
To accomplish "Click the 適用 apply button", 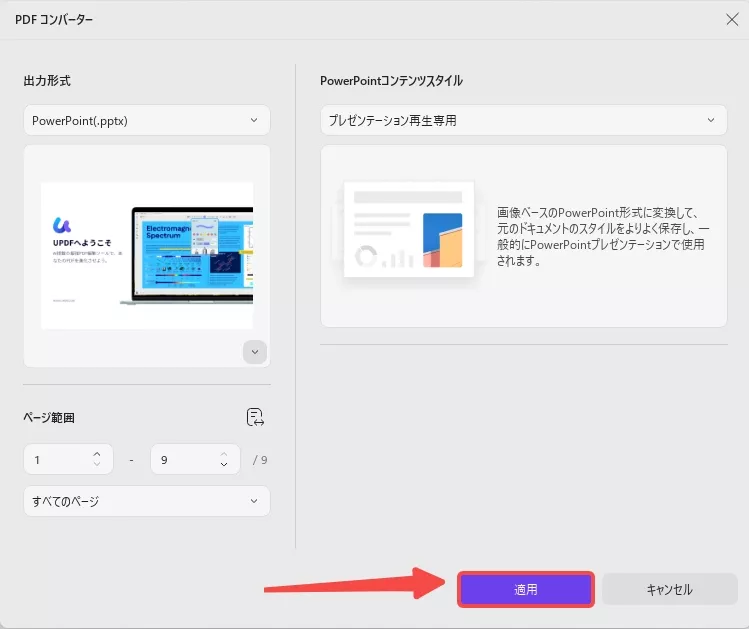I will [525, 589].
